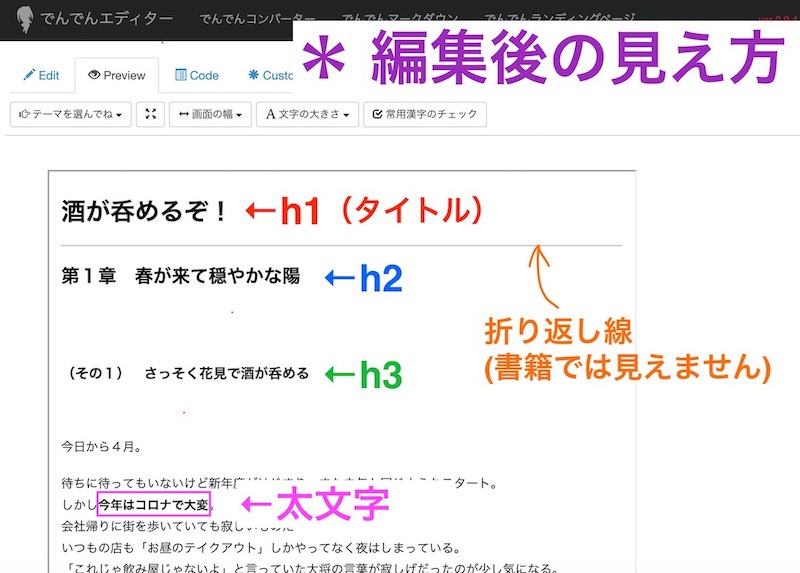This screenshot has width=800, height=573.
Task: Expand the 文字の大きさ font size dropdown
Action: [307, 115]
